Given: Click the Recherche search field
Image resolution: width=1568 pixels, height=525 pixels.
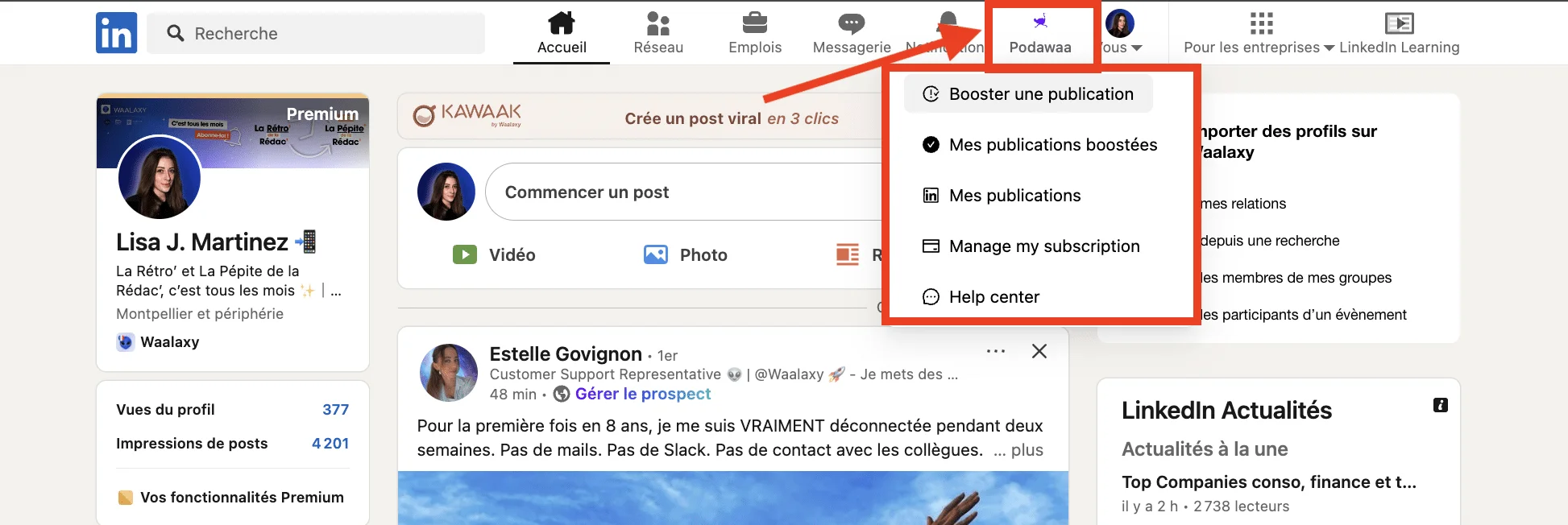Looking at the screenshot, I should point(316,33).
